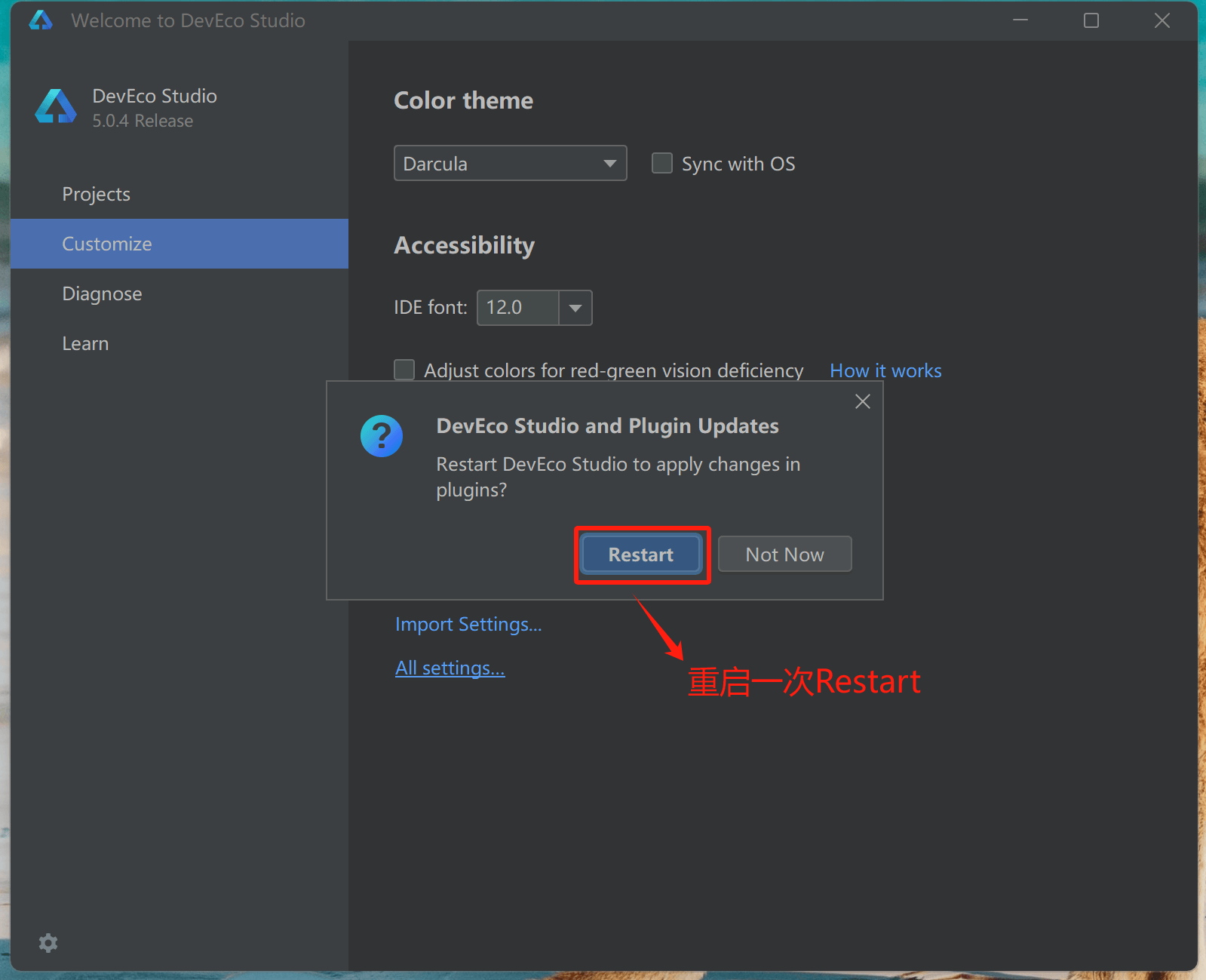The width and height of the screenshot is (1206, 980).
Task: Expand the IDE font size arrow
Action: point(575,308)
